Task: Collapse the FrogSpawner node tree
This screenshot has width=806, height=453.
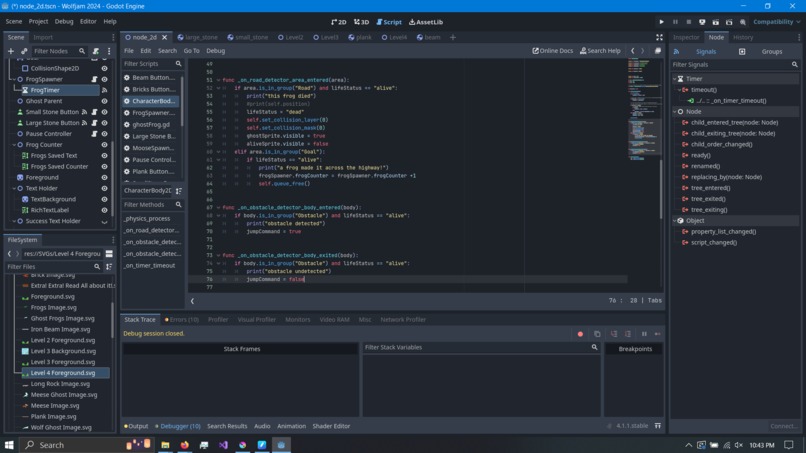Action: coord(14,79)
